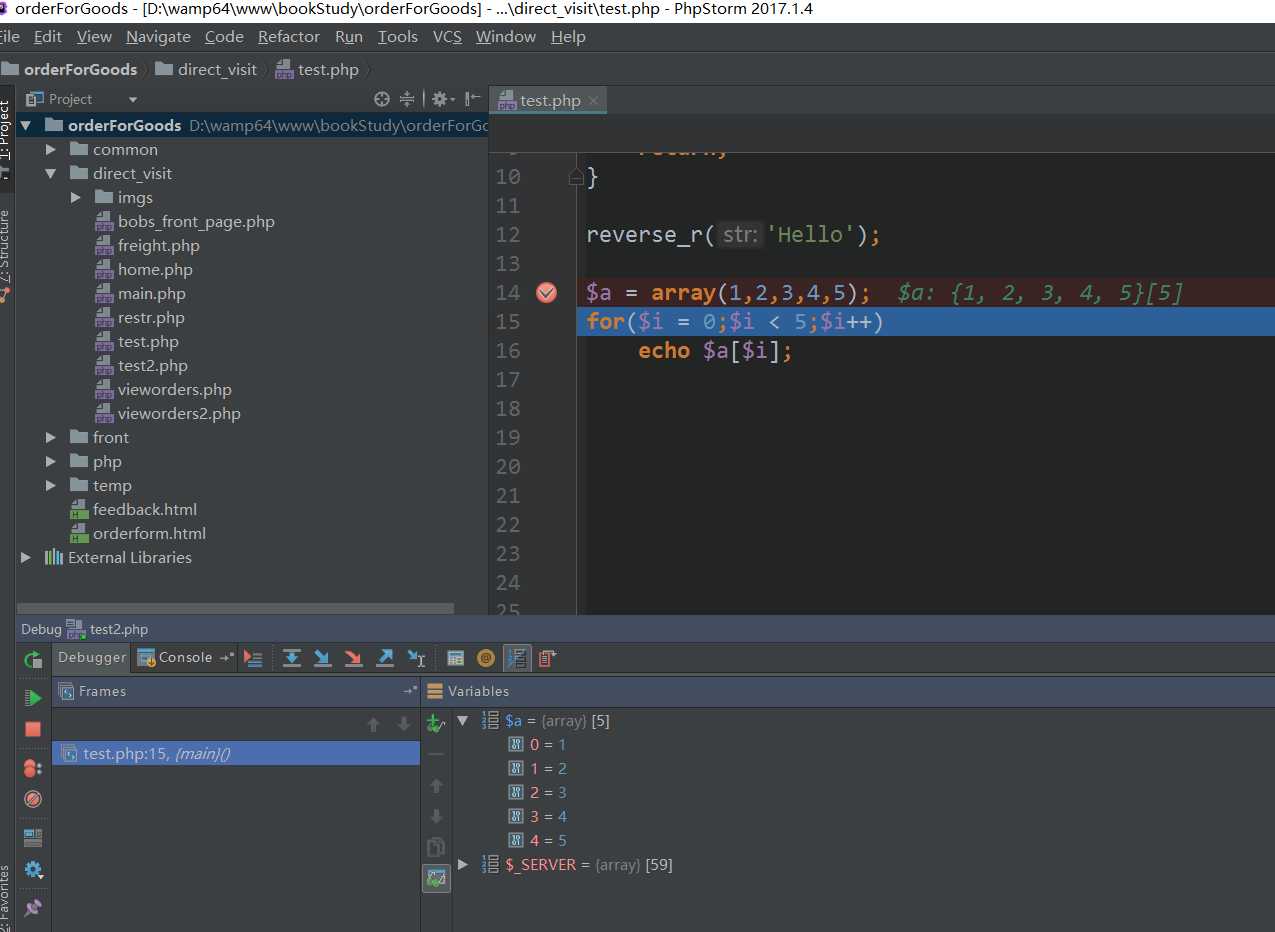This screenshot has height=932, width=1275.
Task: Expand External Libraries node
Action: (26, 557)
